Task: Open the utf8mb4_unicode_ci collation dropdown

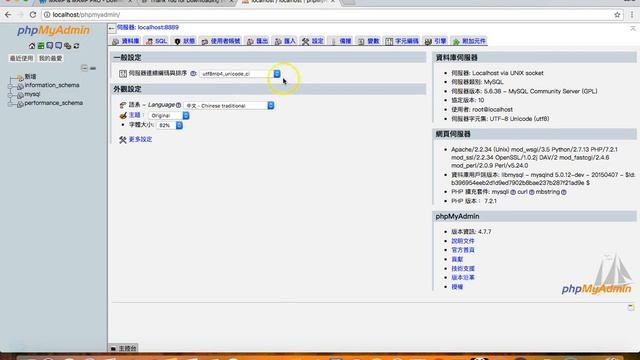Action: (240, 74)
